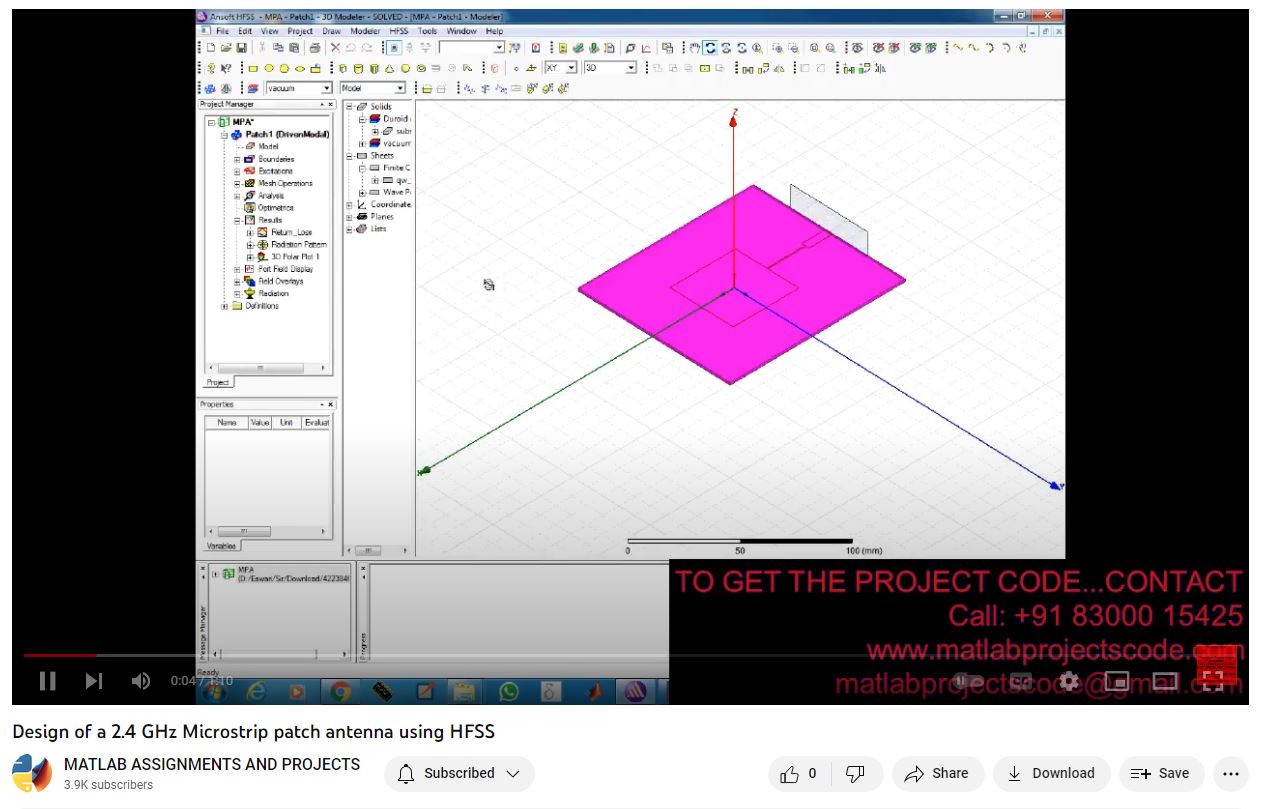Open WhatsApp from the Windows taskbar
This screenshot has width=1261, height=809.
point(509,691)
